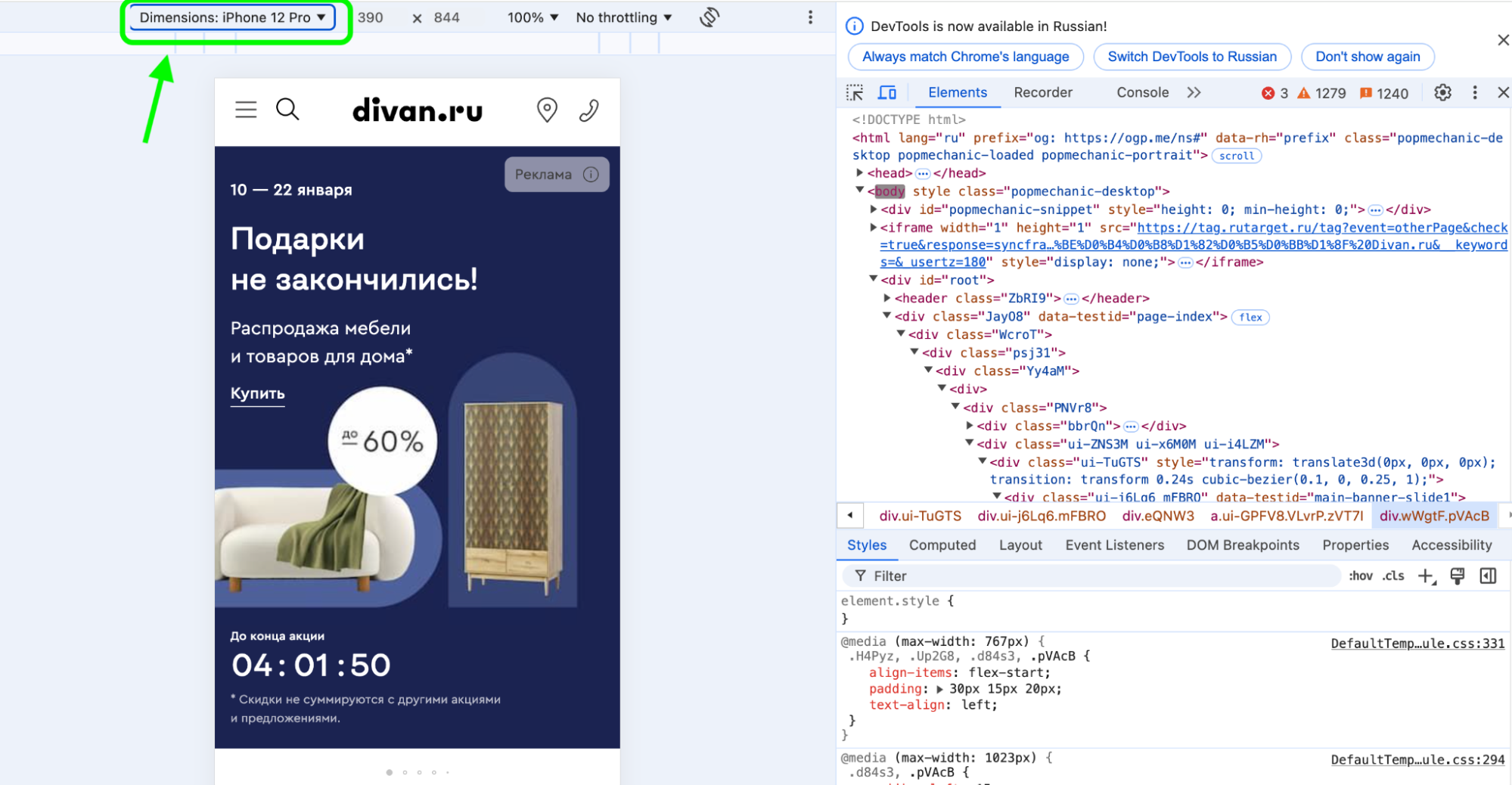1512x785 pixels.
Task: Switch to the Console tab
Action: pyautogui.click(x=1142, y=93)
